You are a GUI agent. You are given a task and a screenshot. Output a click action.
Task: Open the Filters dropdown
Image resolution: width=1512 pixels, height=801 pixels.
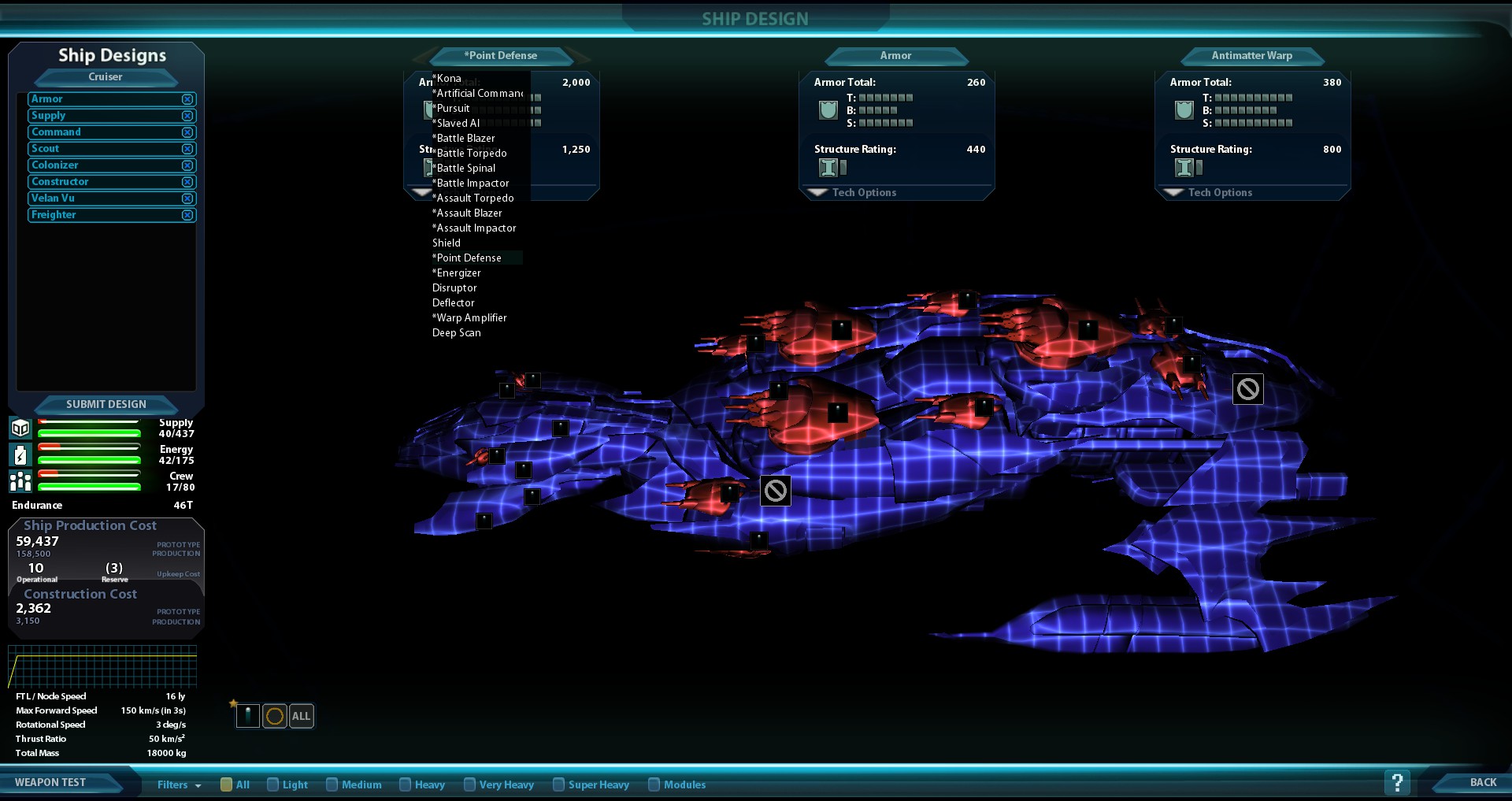coord(179,784)
